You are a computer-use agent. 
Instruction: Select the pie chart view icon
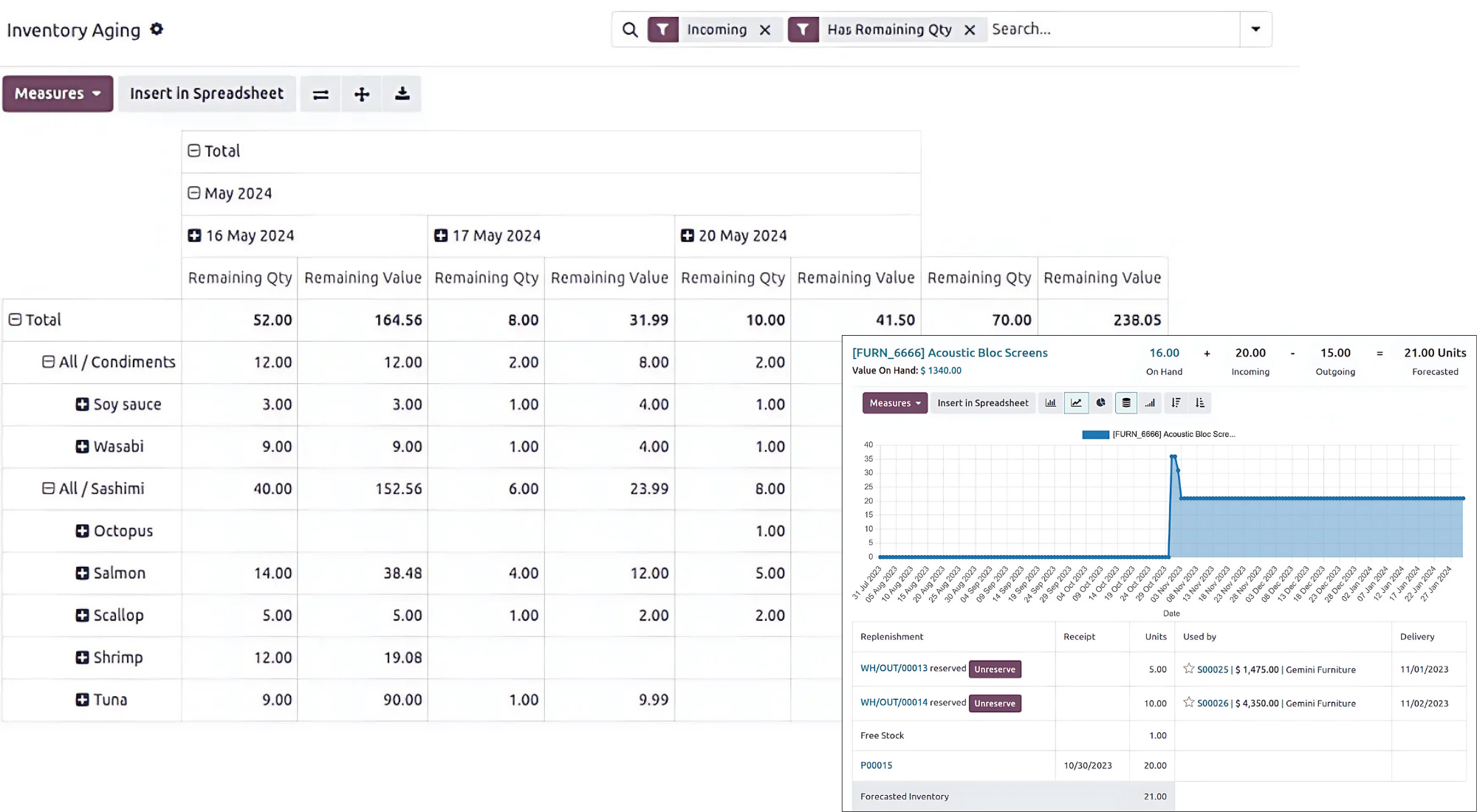pyautogui.click(x=1100, y=403)
